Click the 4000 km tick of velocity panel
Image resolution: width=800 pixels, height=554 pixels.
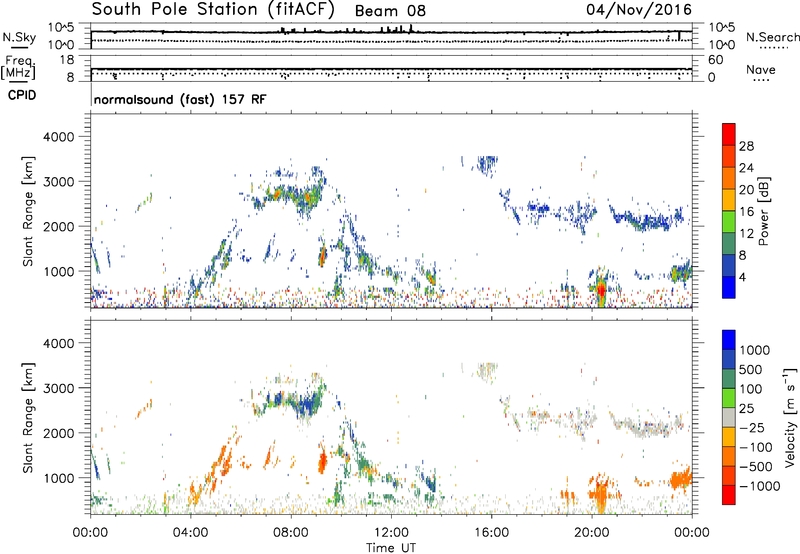(58, 343)
